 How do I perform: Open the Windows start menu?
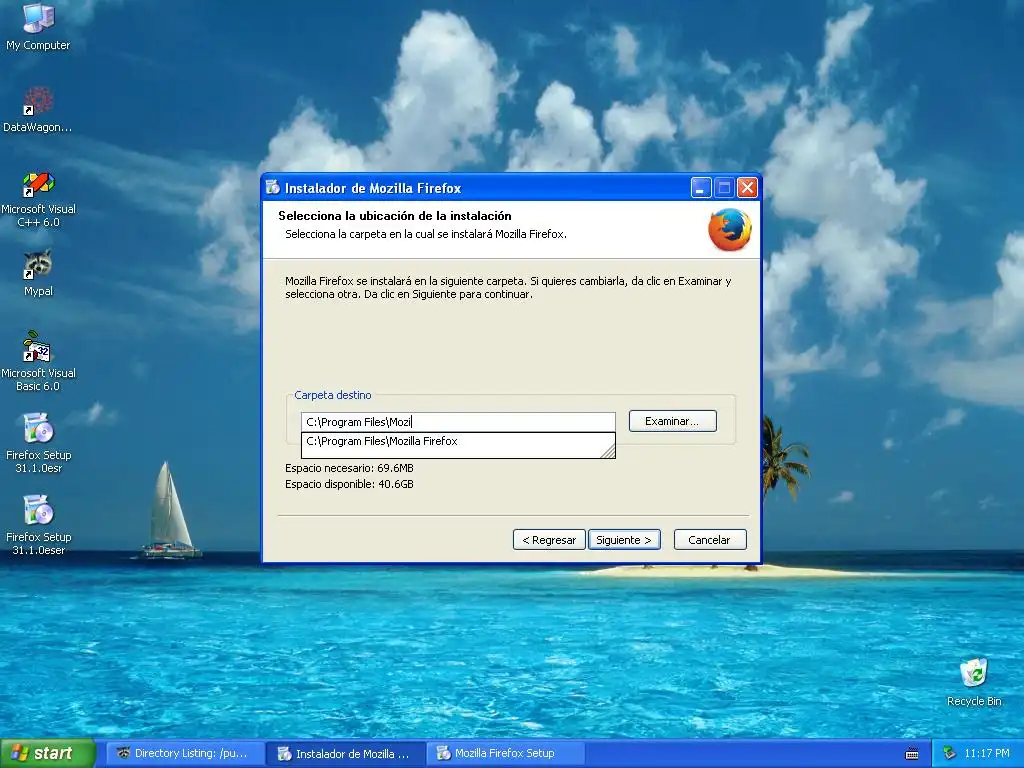48,753
